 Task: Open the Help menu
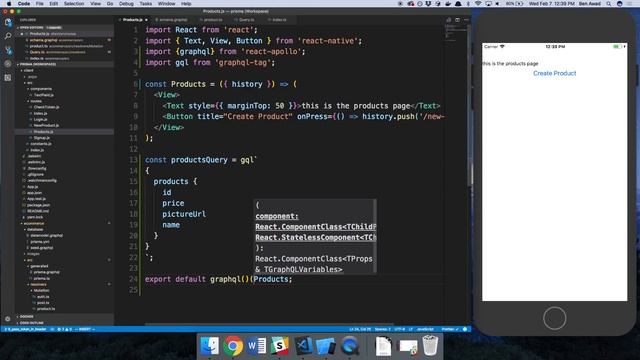(x=186, y=4)
